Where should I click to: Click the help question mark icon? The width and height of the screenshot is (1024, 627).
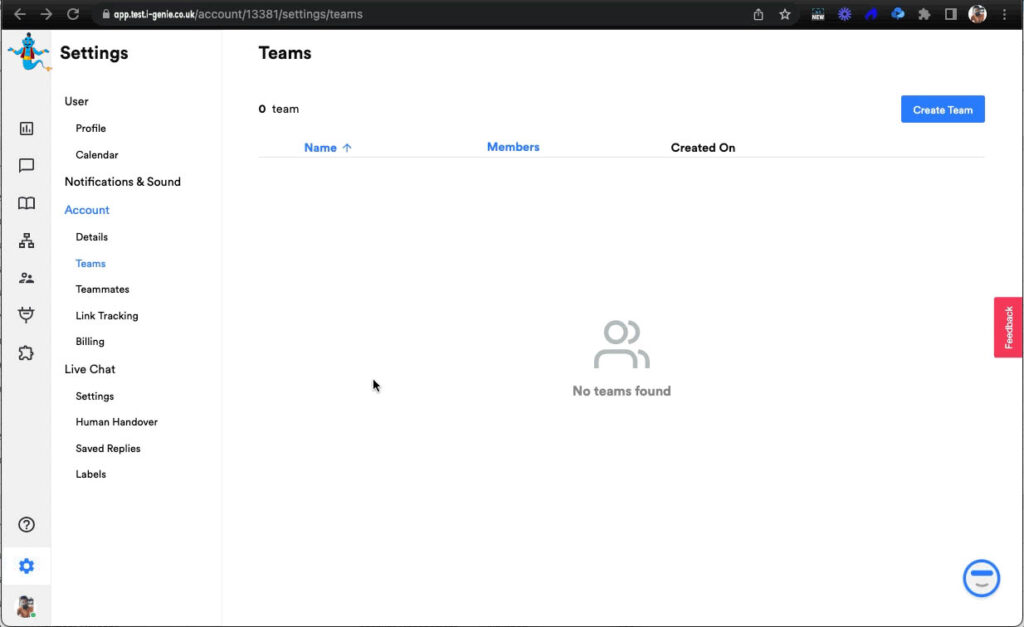[26, 524]
